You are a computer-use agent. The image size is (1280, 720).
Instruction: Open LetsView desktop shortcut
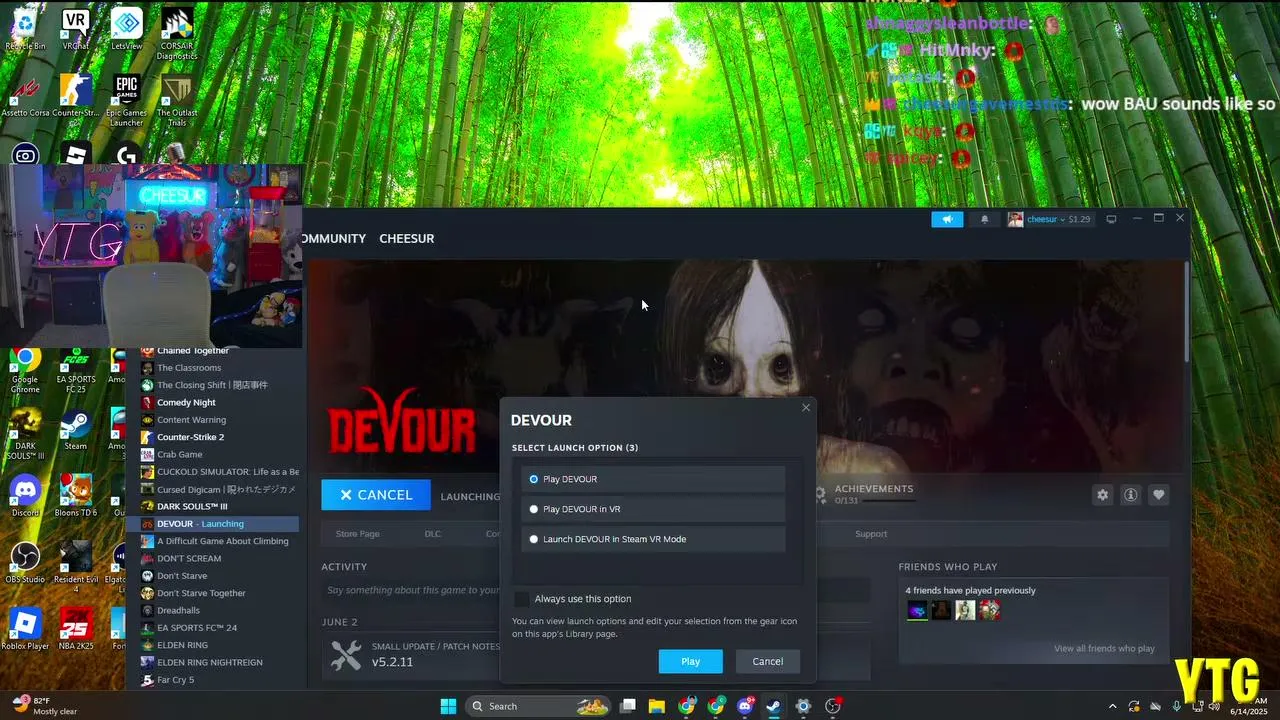[x=126, y=28]
